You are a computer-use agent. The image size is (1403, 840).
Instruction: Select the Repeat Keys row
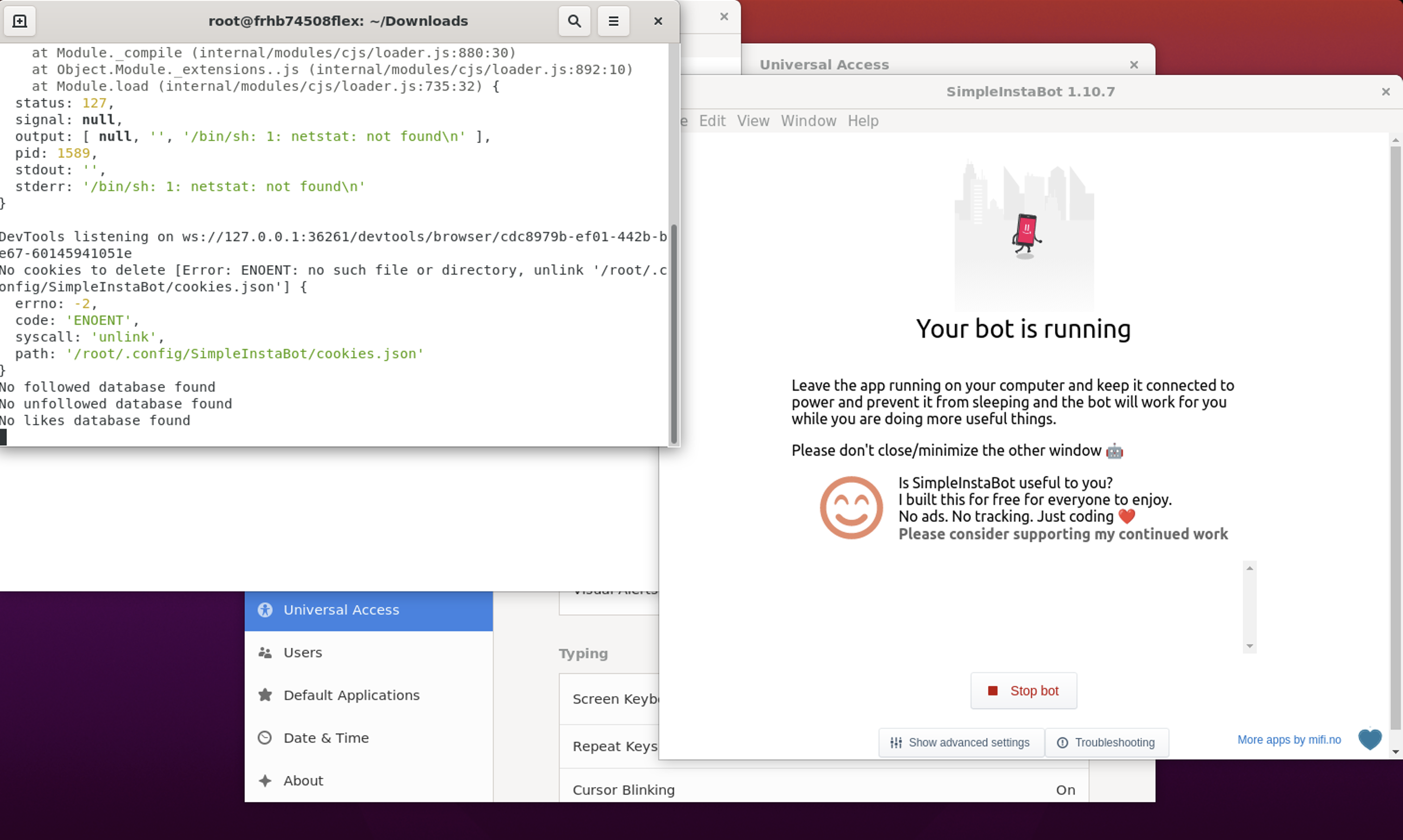[x=615, y=746]
